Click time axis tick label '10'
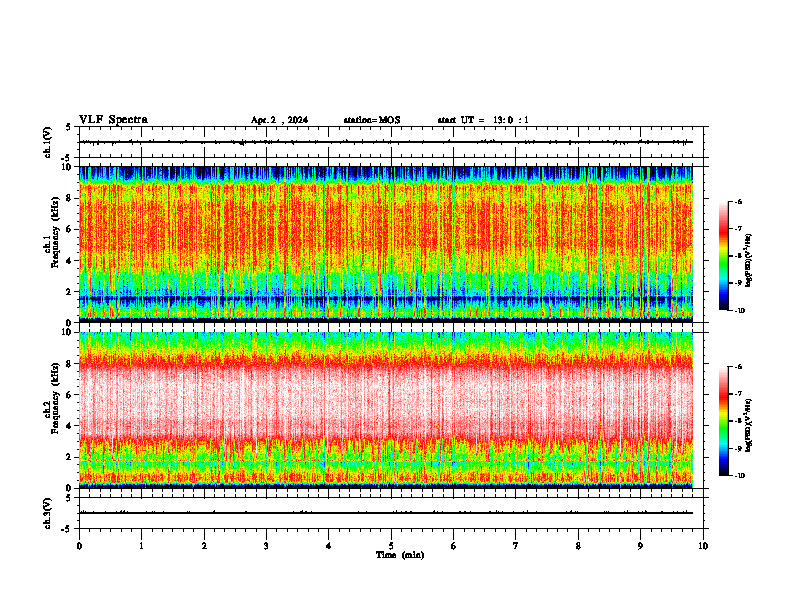Image resolution: width=792 pixels, height=612 pixels. [x=703, y=546]
